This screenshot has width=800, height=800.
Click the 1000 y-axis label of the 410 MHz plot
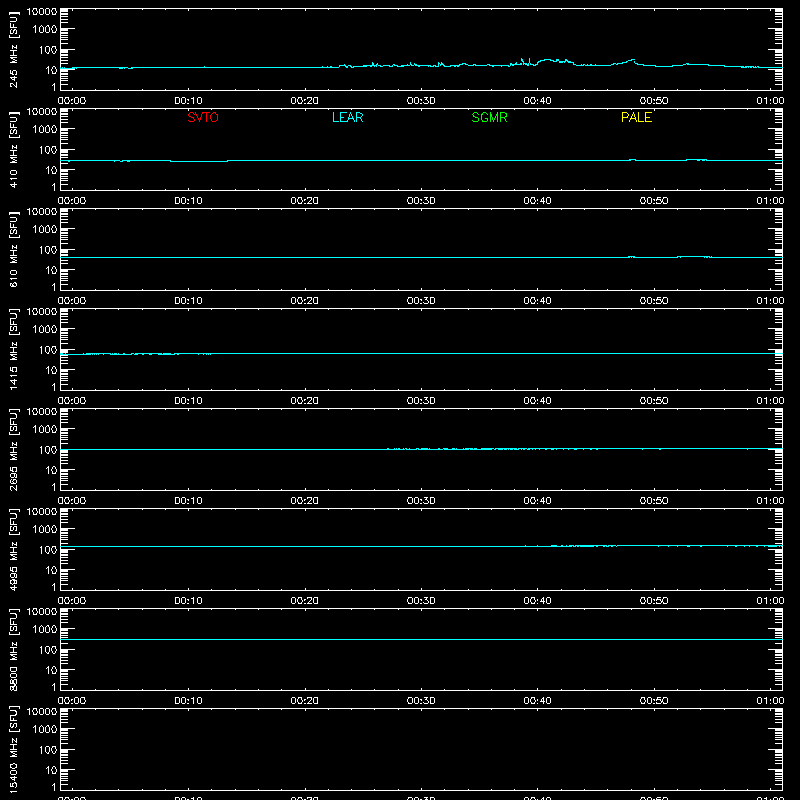(x=45, y=130)
